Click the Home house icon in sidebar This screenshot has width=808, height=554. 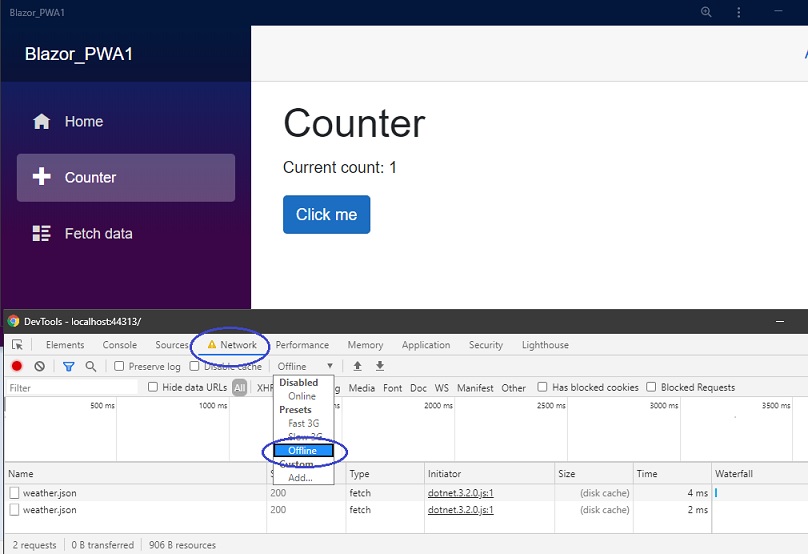pos(42,122)
